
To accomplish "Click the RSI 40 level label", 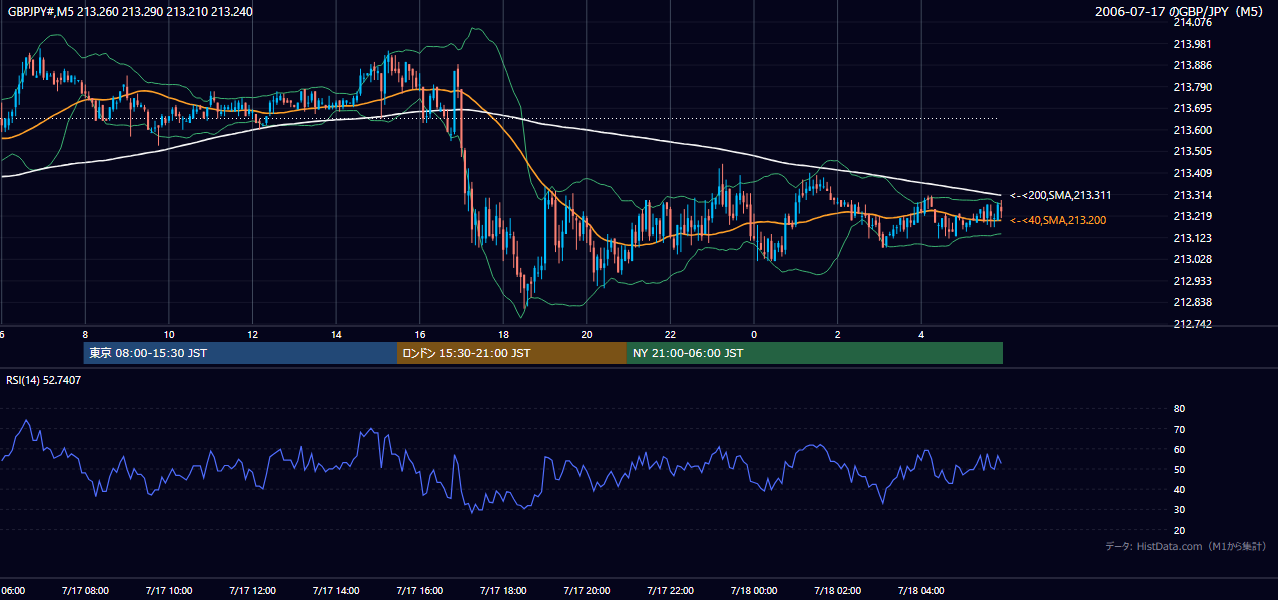I will (1179, 490).
